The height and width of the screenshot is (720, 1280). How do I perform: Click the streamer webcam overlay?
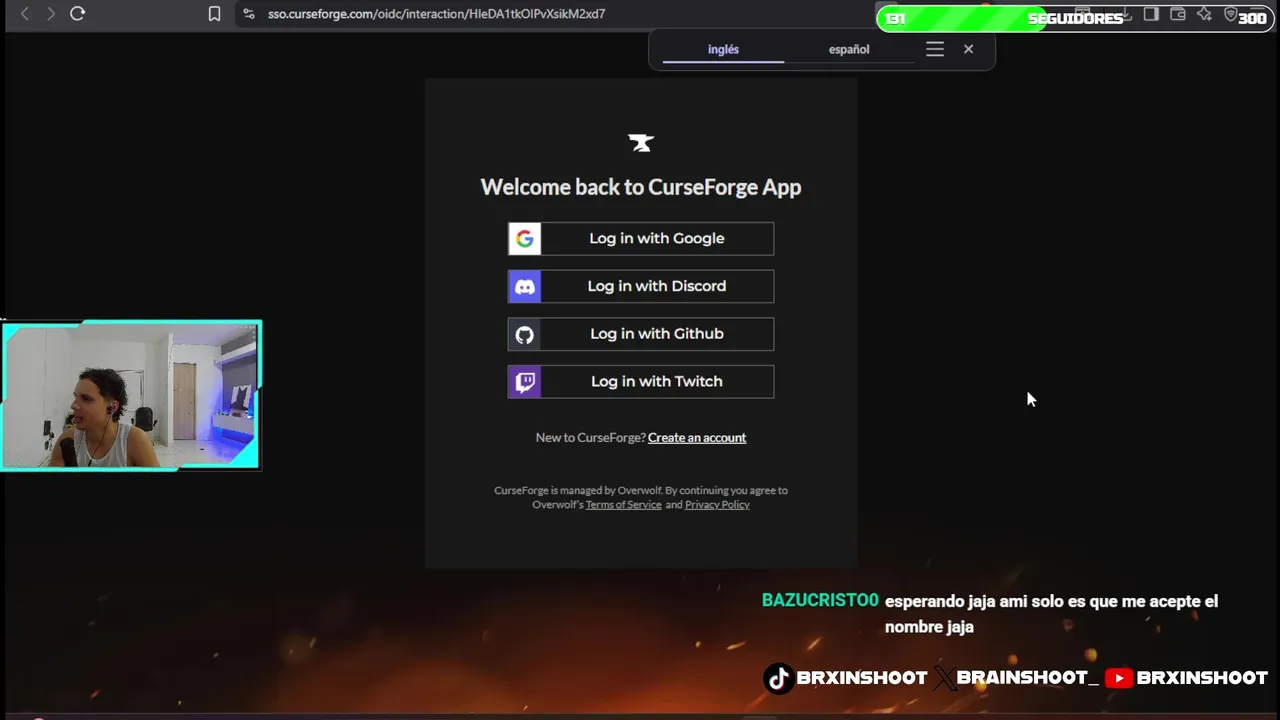tap(131, 395)
